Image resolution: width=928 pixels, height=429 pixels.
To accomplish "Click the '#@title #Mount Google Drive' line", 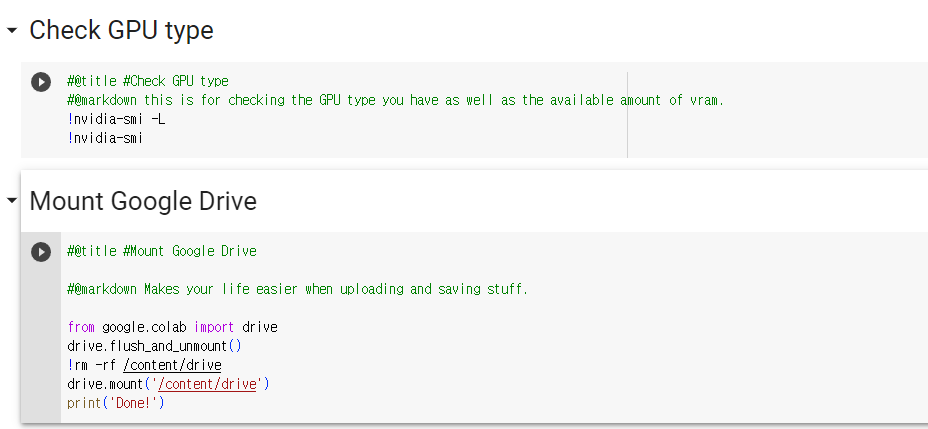I will pyautogui.click(x=162, y=251).
